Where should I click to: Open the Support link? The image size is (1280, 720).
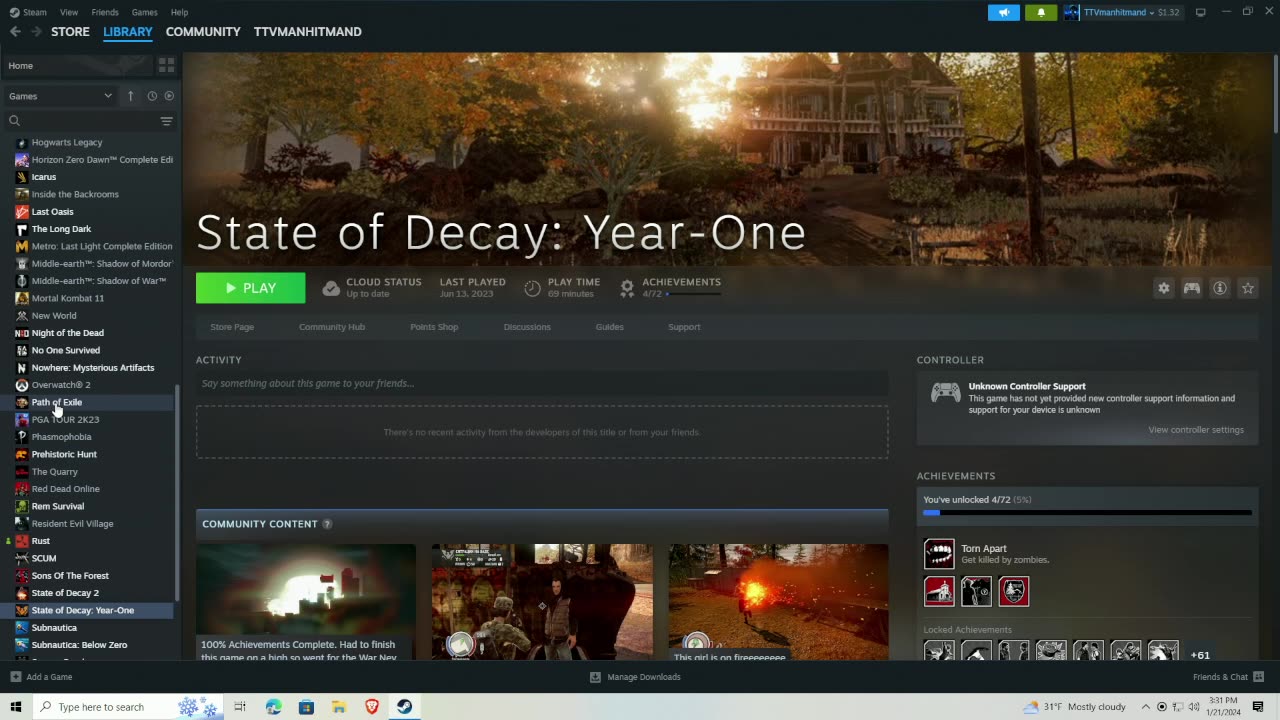[x=684, y=327]
